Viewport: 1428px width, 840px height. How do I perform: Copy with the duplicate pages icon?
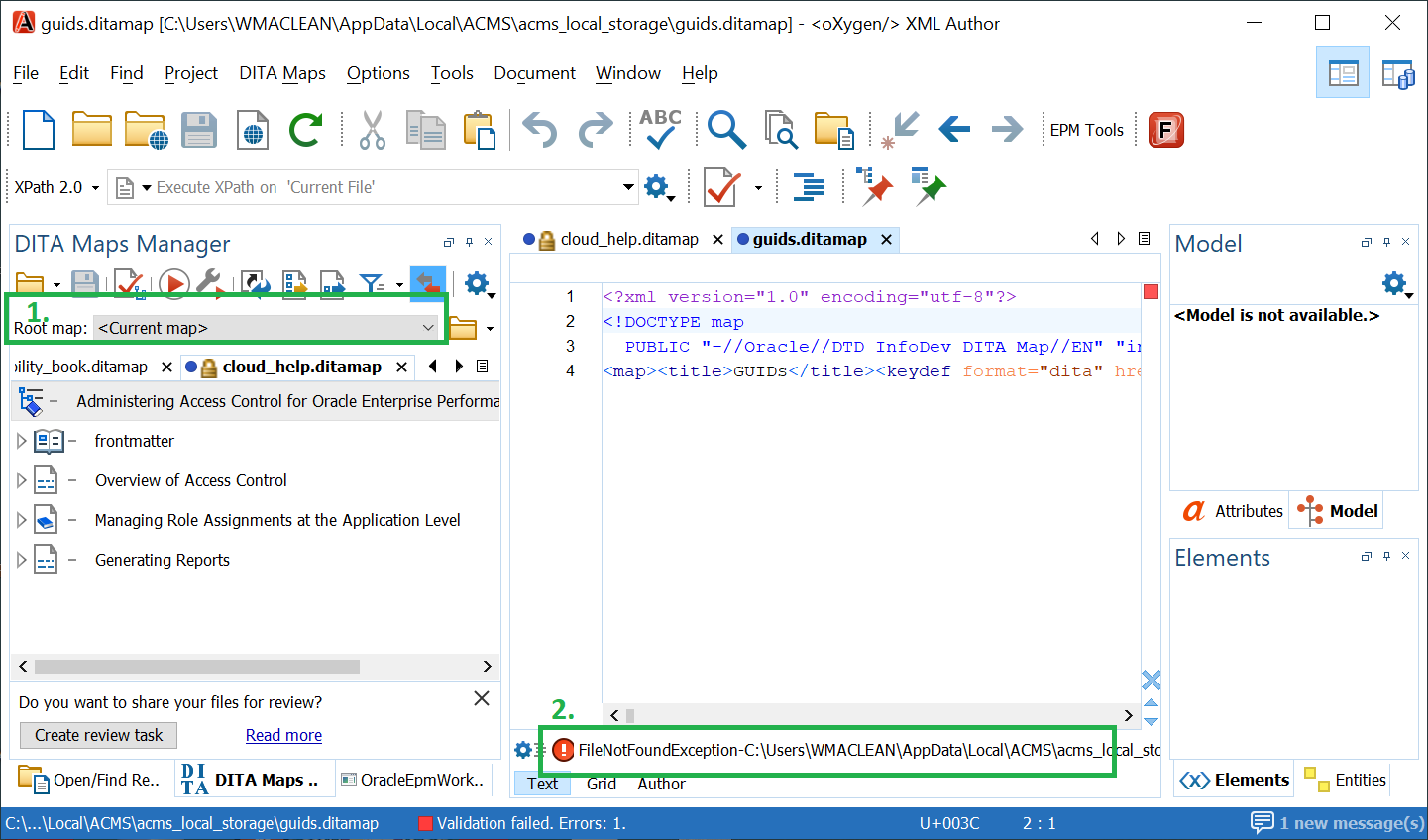tap(425, 130)
